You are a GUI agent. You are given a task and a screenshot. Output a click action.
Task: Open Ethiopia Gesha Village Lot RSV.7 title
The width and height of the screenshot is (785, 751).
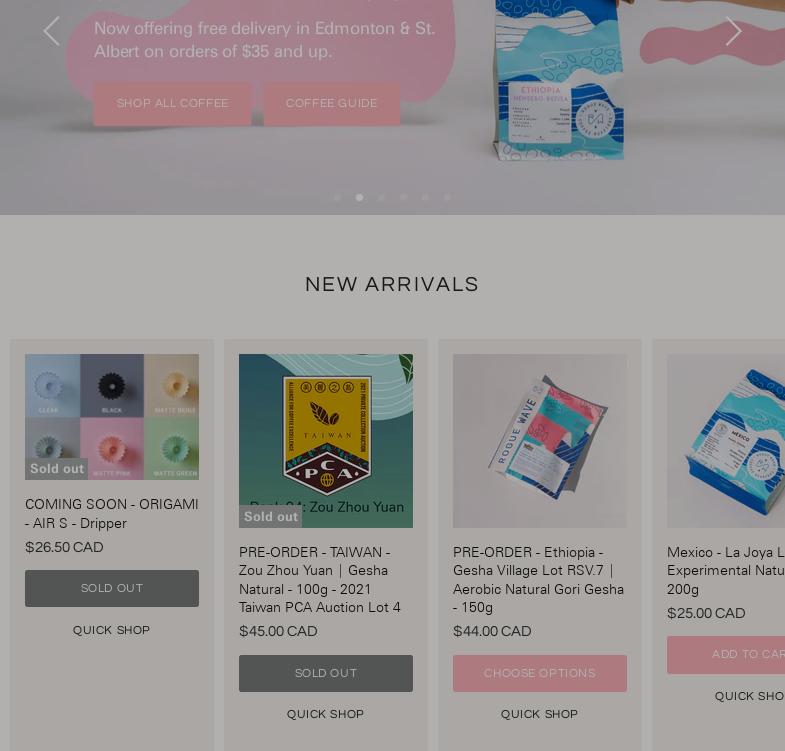tap(539, 580)
